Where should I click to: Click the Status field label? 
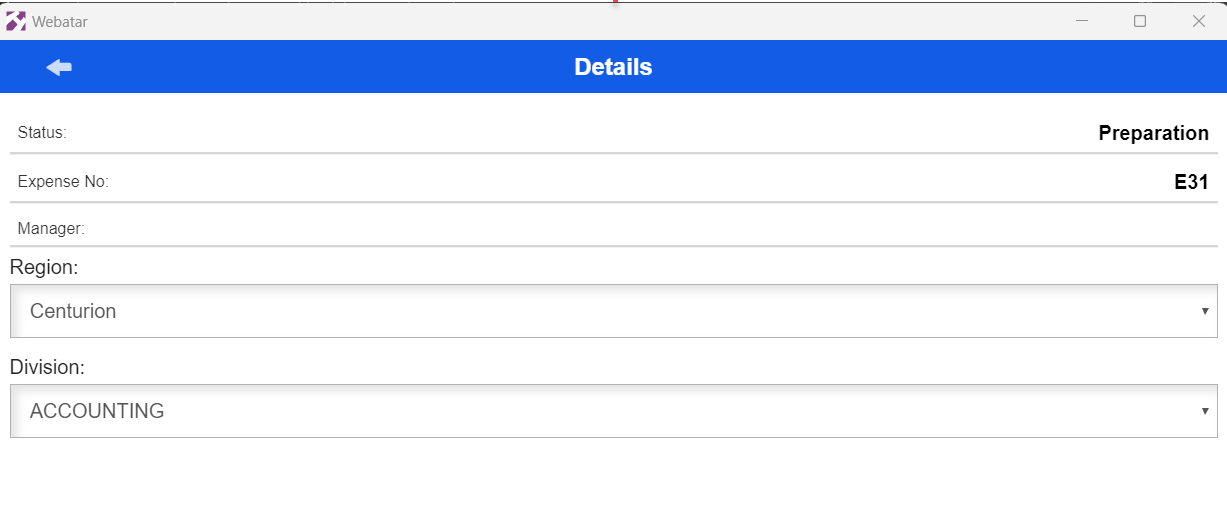pos(42,132)
